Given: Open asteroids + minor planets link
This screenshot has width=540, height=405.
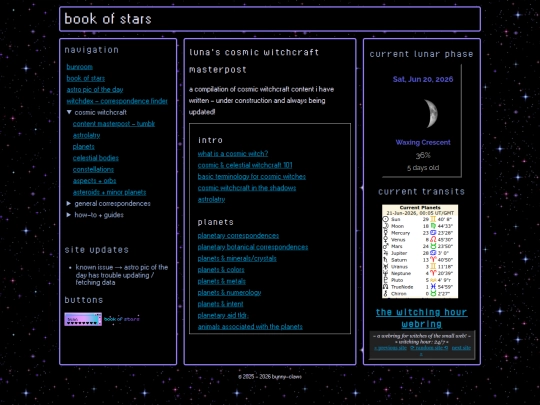Looking at the screenshot, I should coord(110,192).
